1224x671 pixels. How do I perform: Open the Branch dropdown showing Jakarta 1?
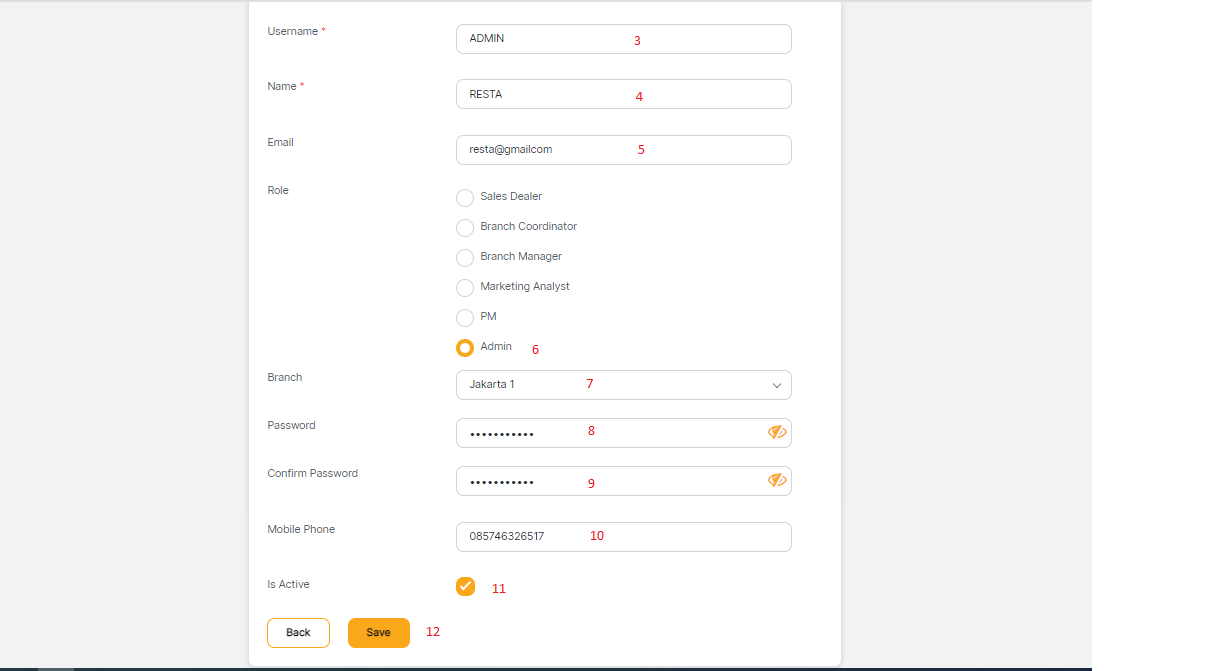point(610,385)
